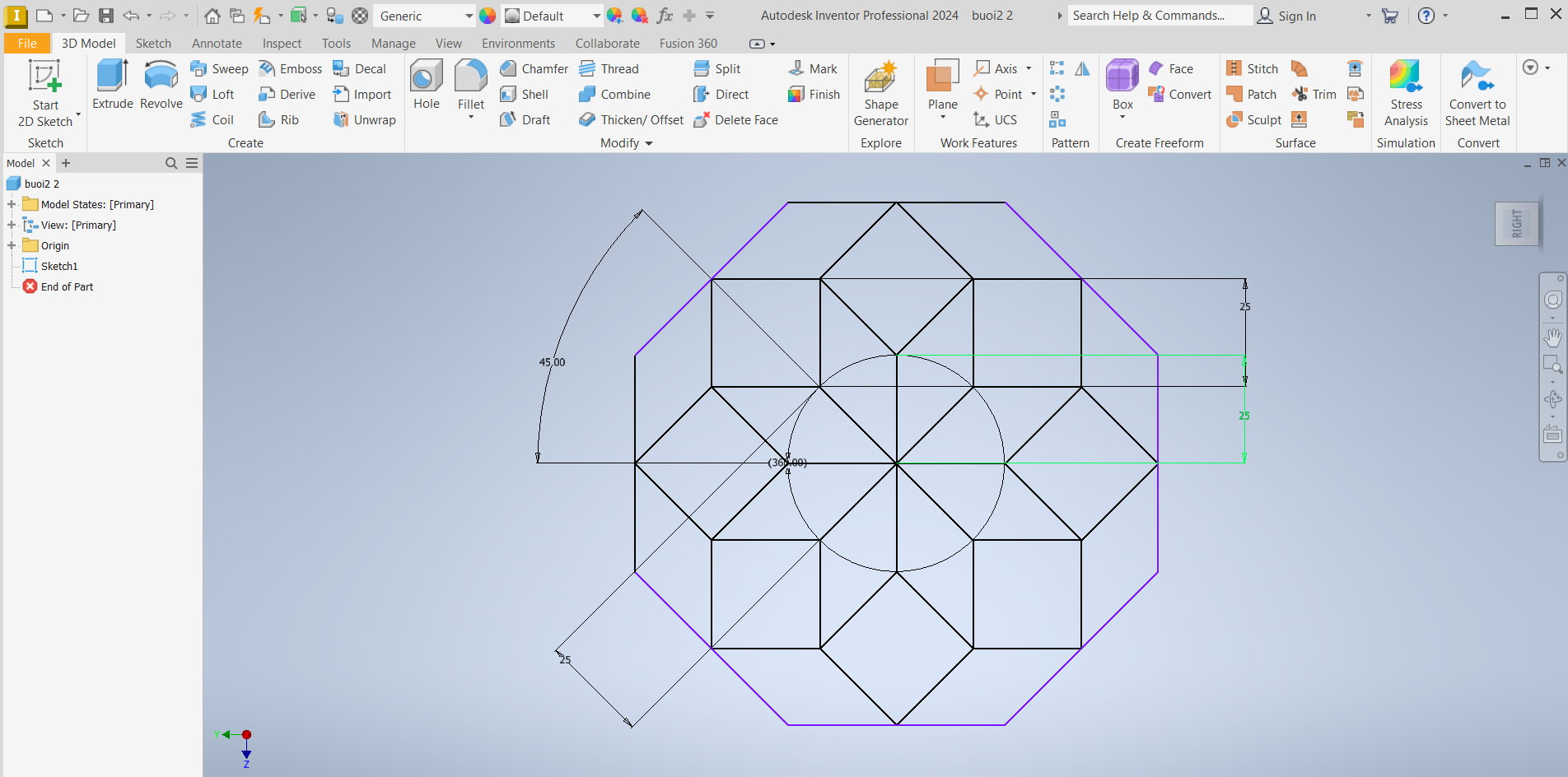The height and width of the screenshot is (777, 1568).
Task: Open the appearance color wheel
Action: coord(488,16)
